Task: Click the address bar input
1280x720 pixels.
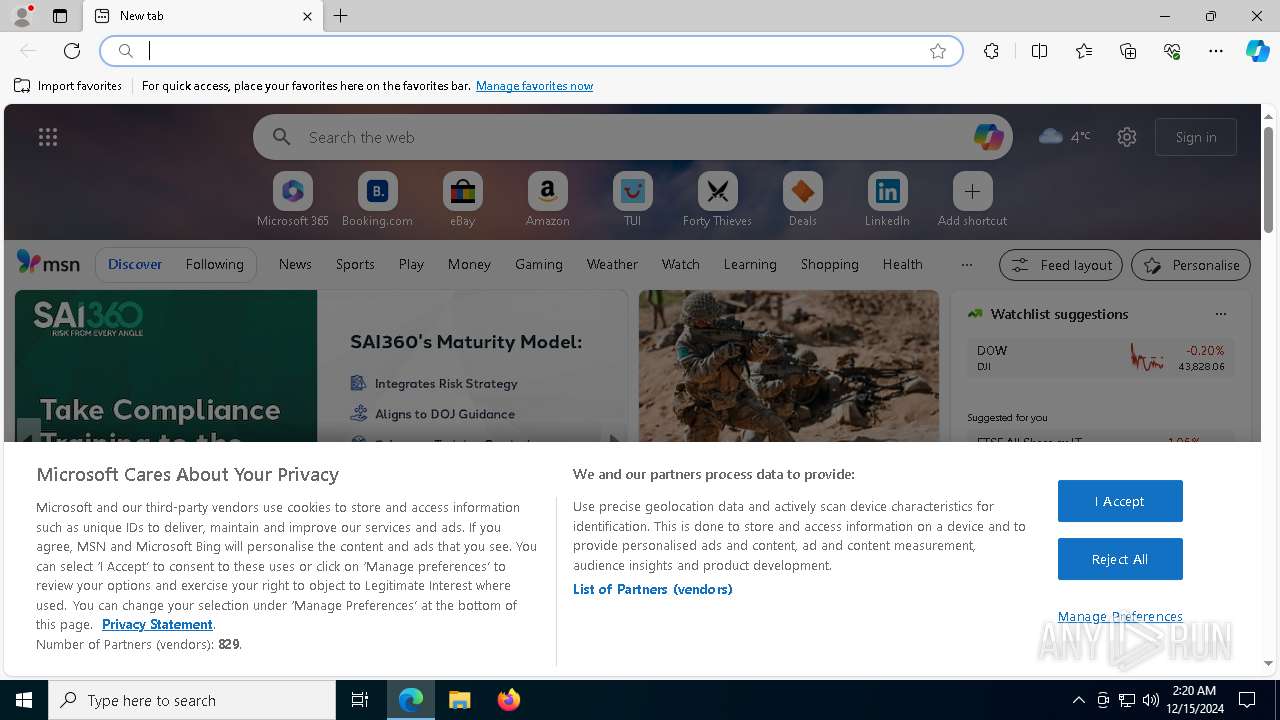Action: (530, 51)
